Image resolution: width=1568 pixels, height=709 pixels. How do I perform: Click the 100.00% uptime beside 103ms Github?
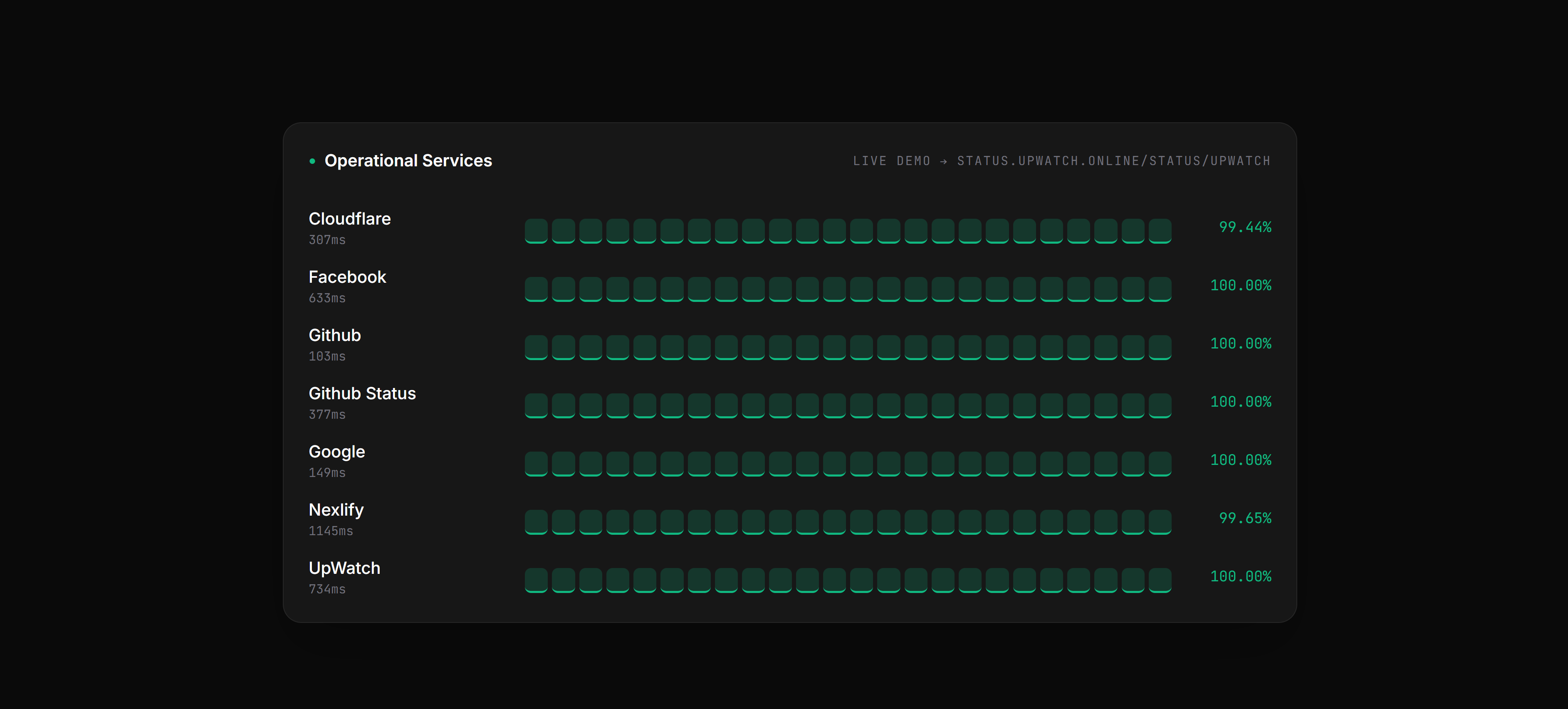1241,344
